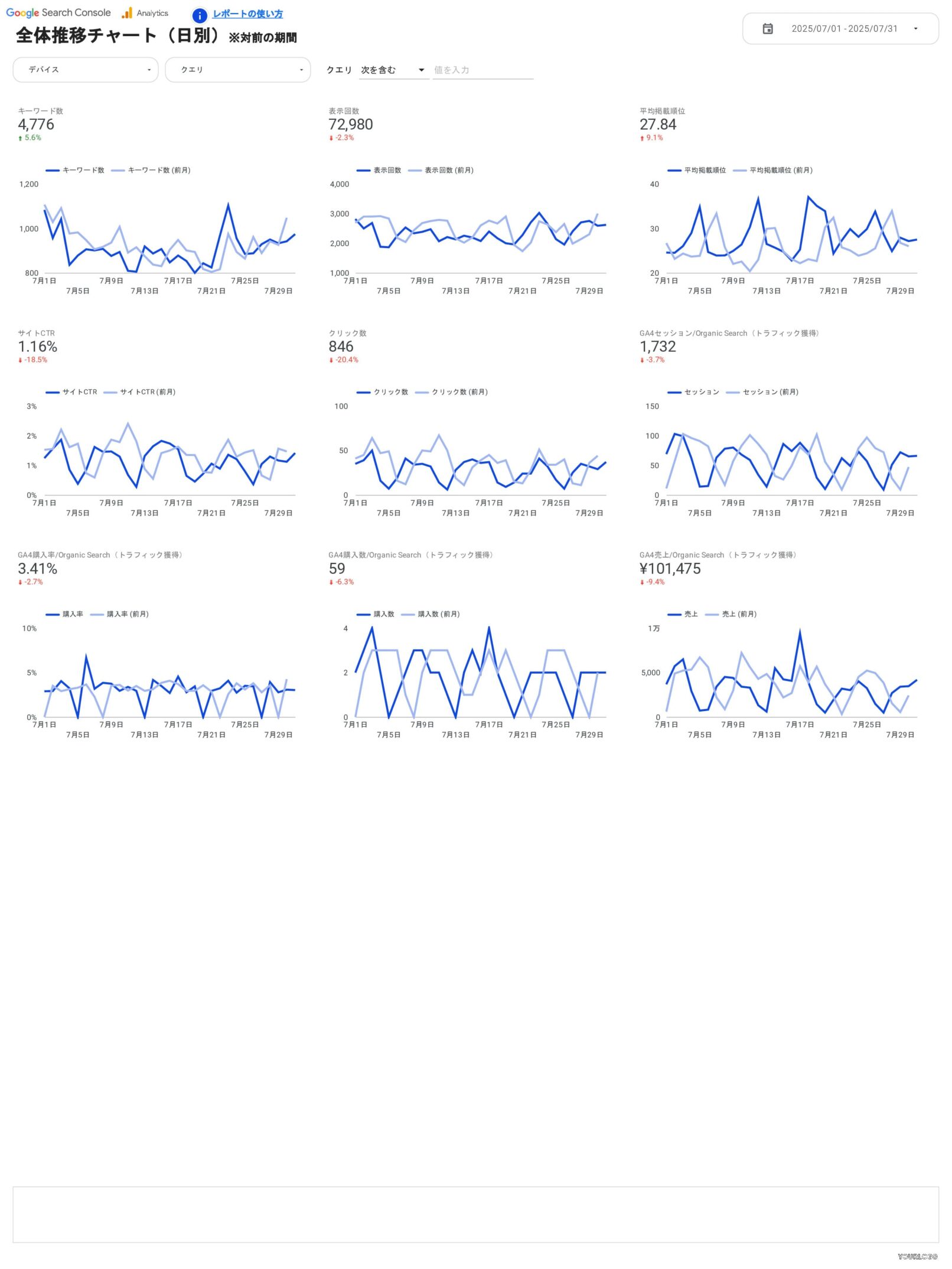Open the レポートの使い方 link

247,14
